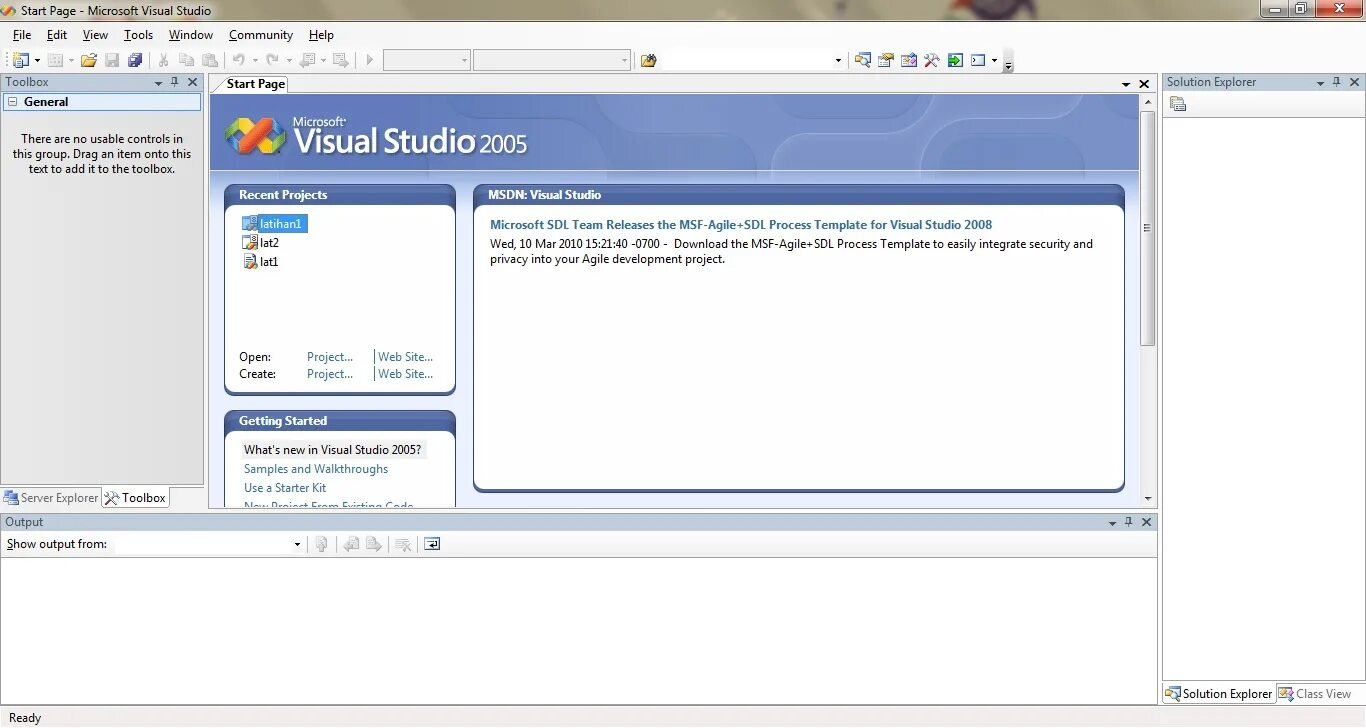Click the Redo arrow icon
Screen dimensions: 1366x728
pyautogui.click(x=272, y=60)
